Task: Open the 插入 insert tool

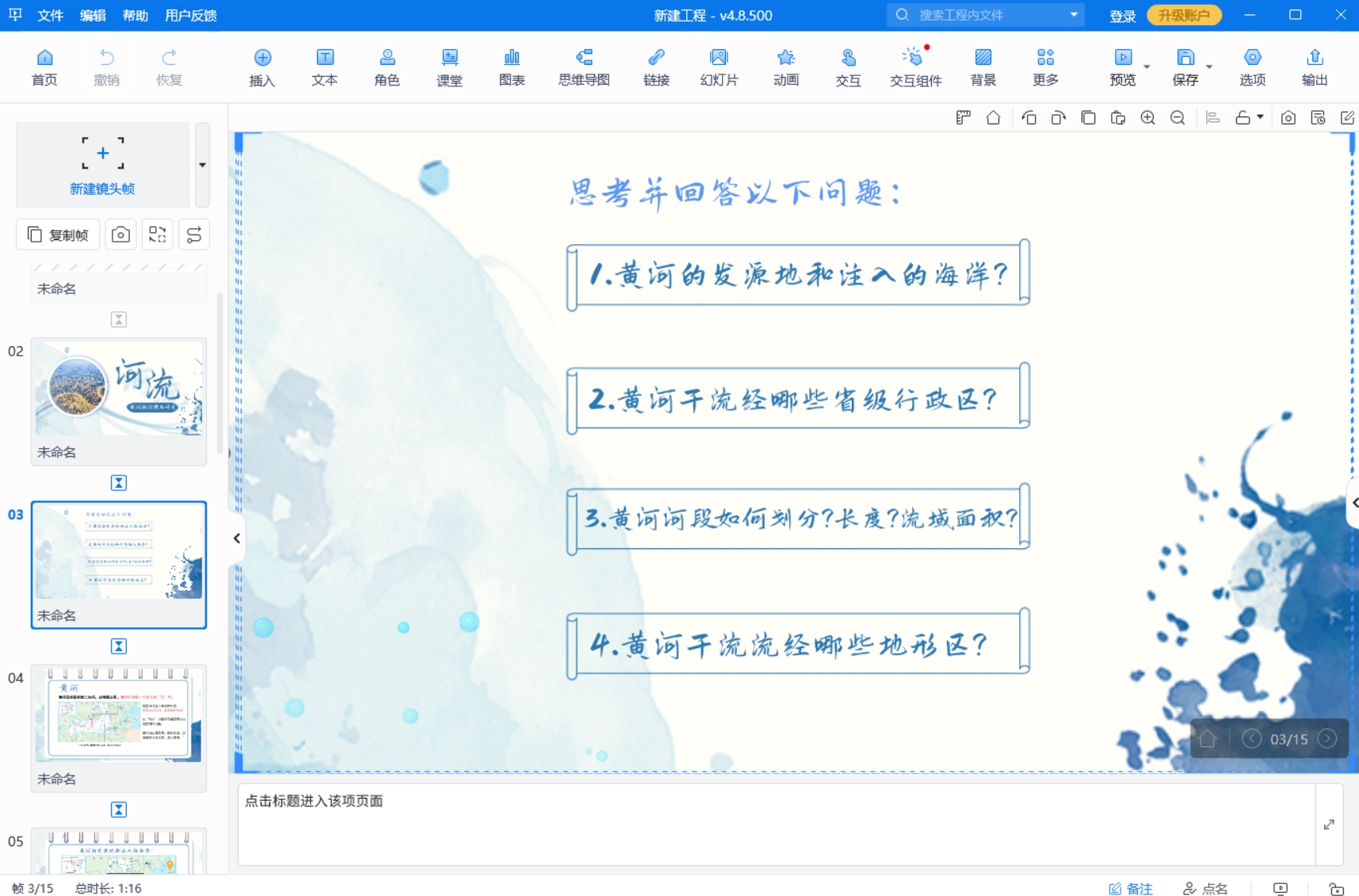Action: 262,67
